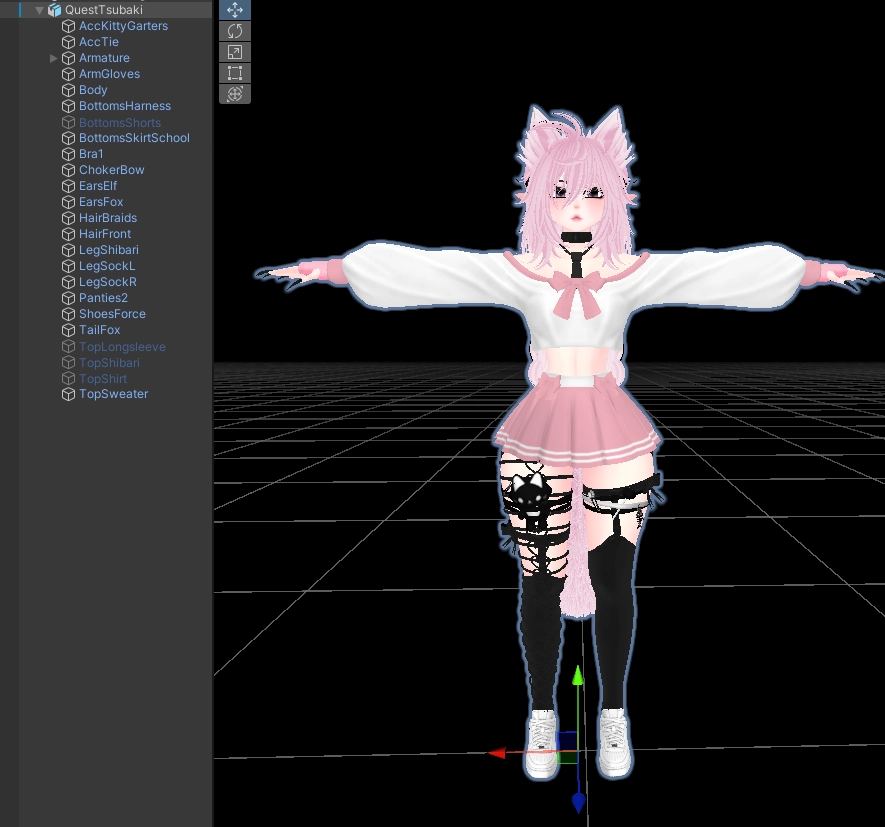Click the cube icon next to Body
This screenshot has width=885, height=827.
point(68,90)
